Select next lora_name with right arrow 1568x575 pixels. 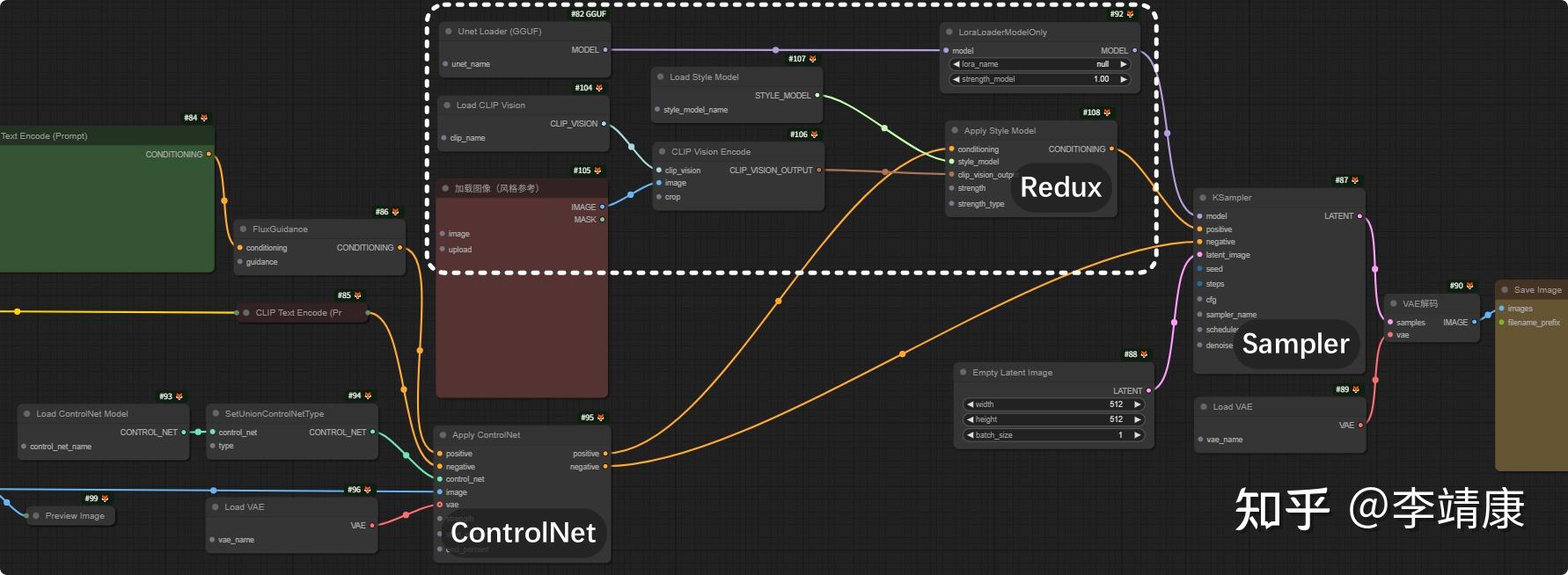(1123, 64)
